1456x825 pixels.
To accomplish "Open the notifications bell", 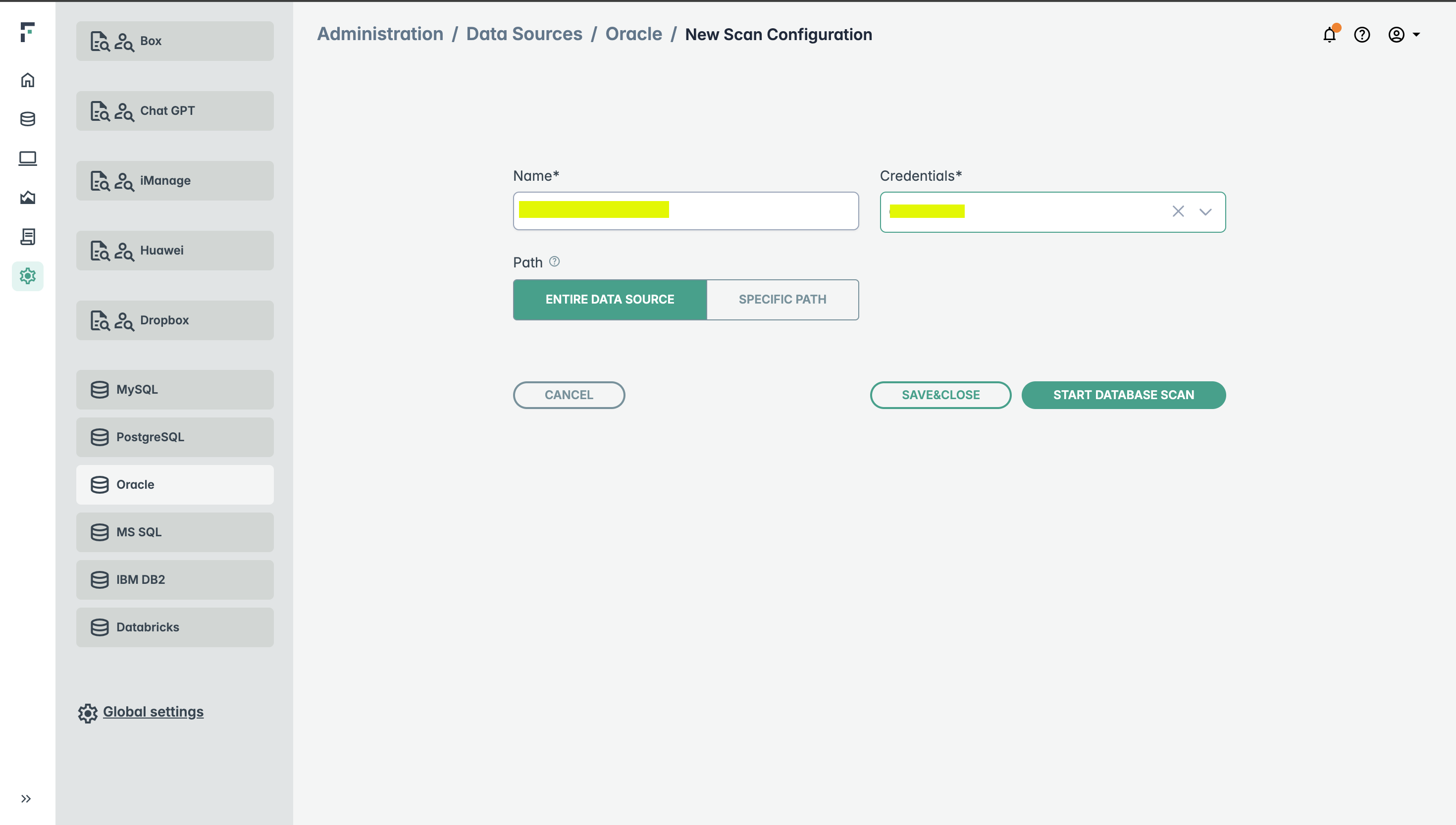I will click(1329, 35).
